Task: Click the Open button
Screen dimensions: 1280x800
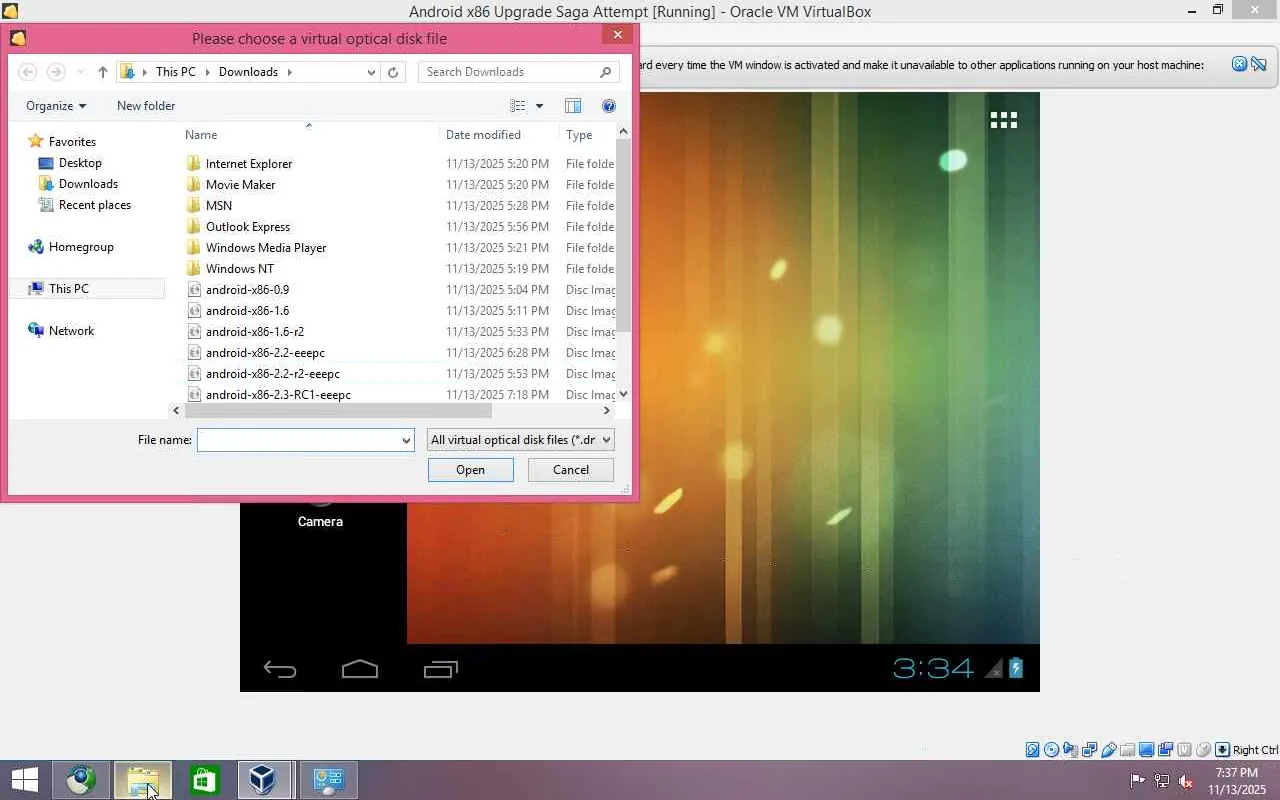Action: pyautogui.click(x=471, y=470)
